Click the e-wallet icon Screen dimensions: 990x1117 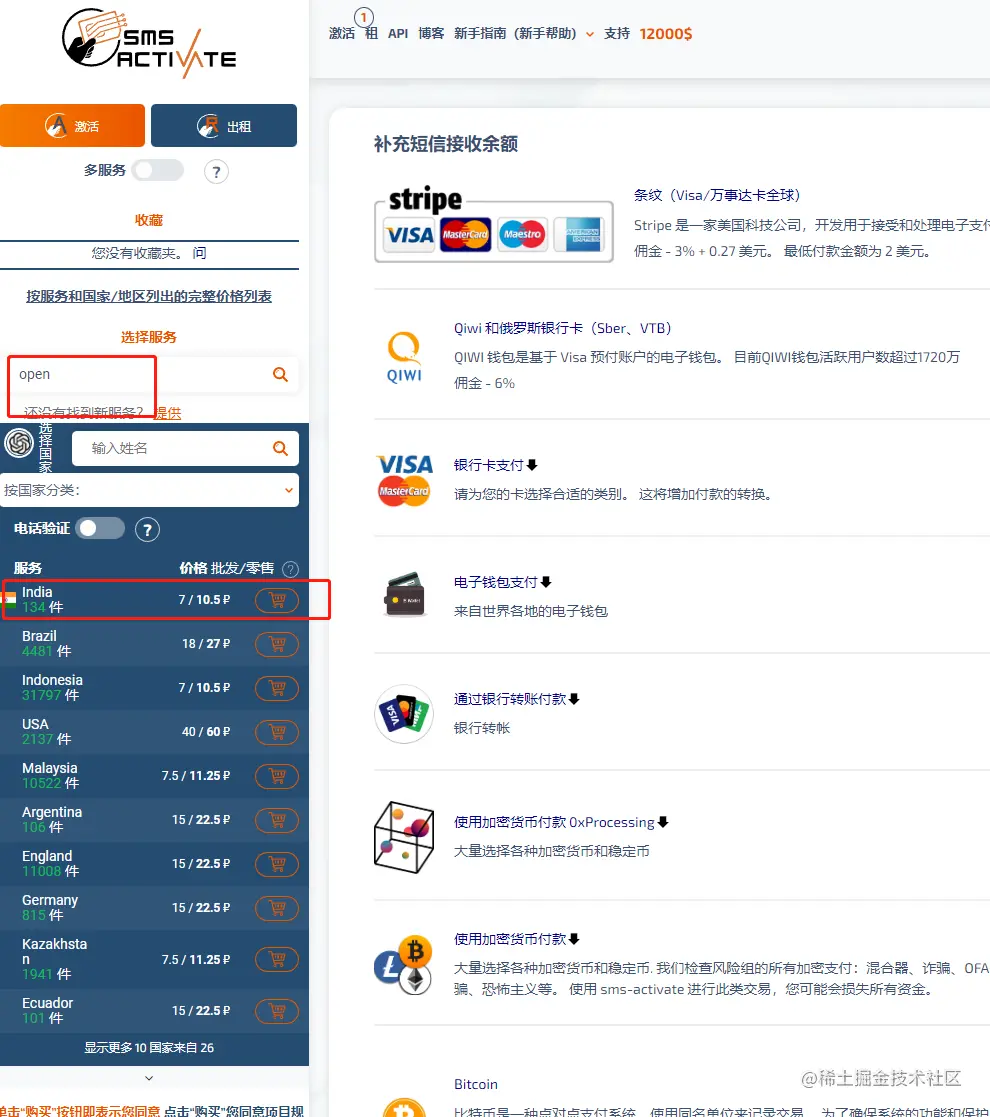coord(405,594)
